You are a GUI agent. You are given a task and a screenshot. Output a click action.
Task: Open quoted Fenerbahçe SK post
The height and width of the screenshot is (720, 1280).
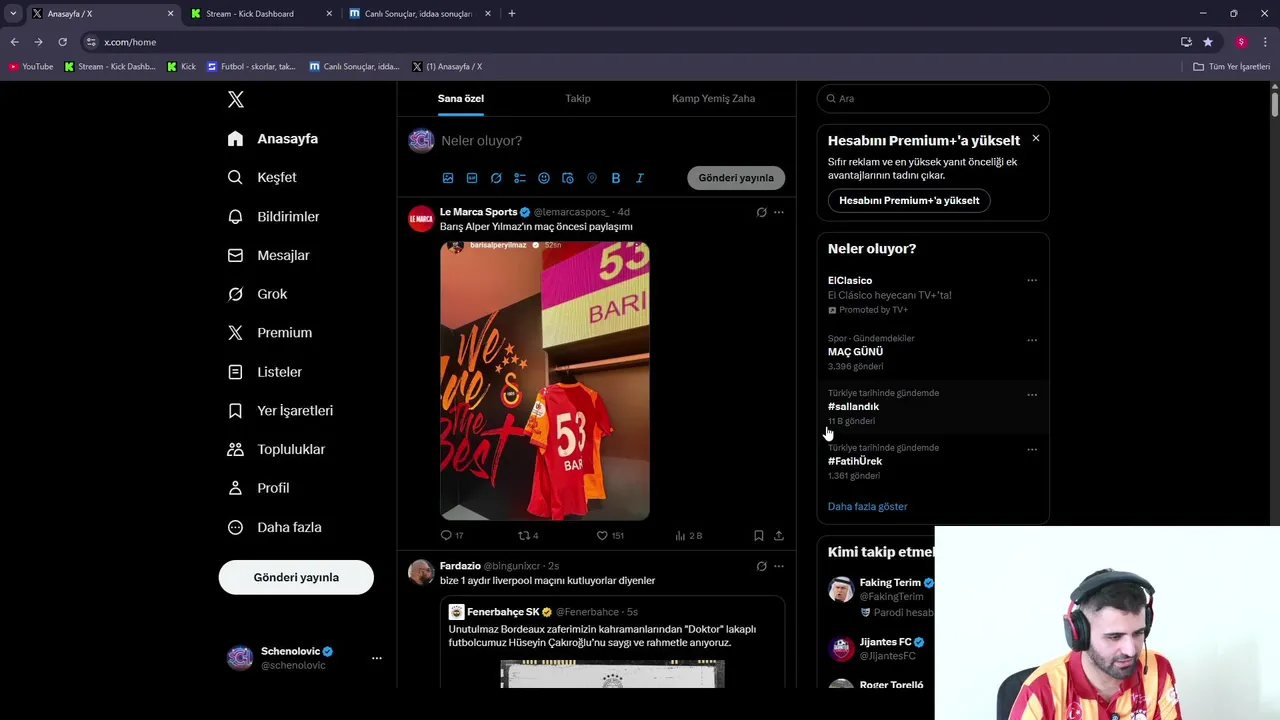click(x=612, y=641)
